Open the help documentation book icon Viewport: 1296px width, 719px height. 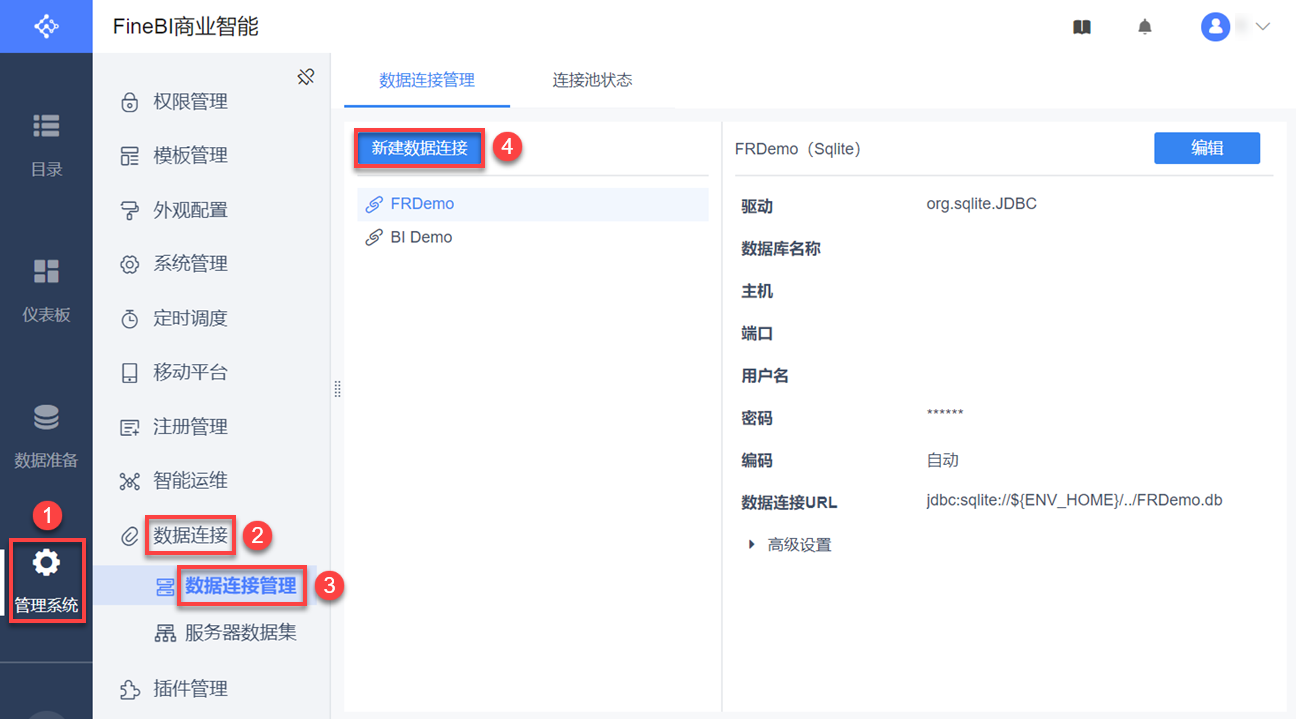click(1081, 27)
